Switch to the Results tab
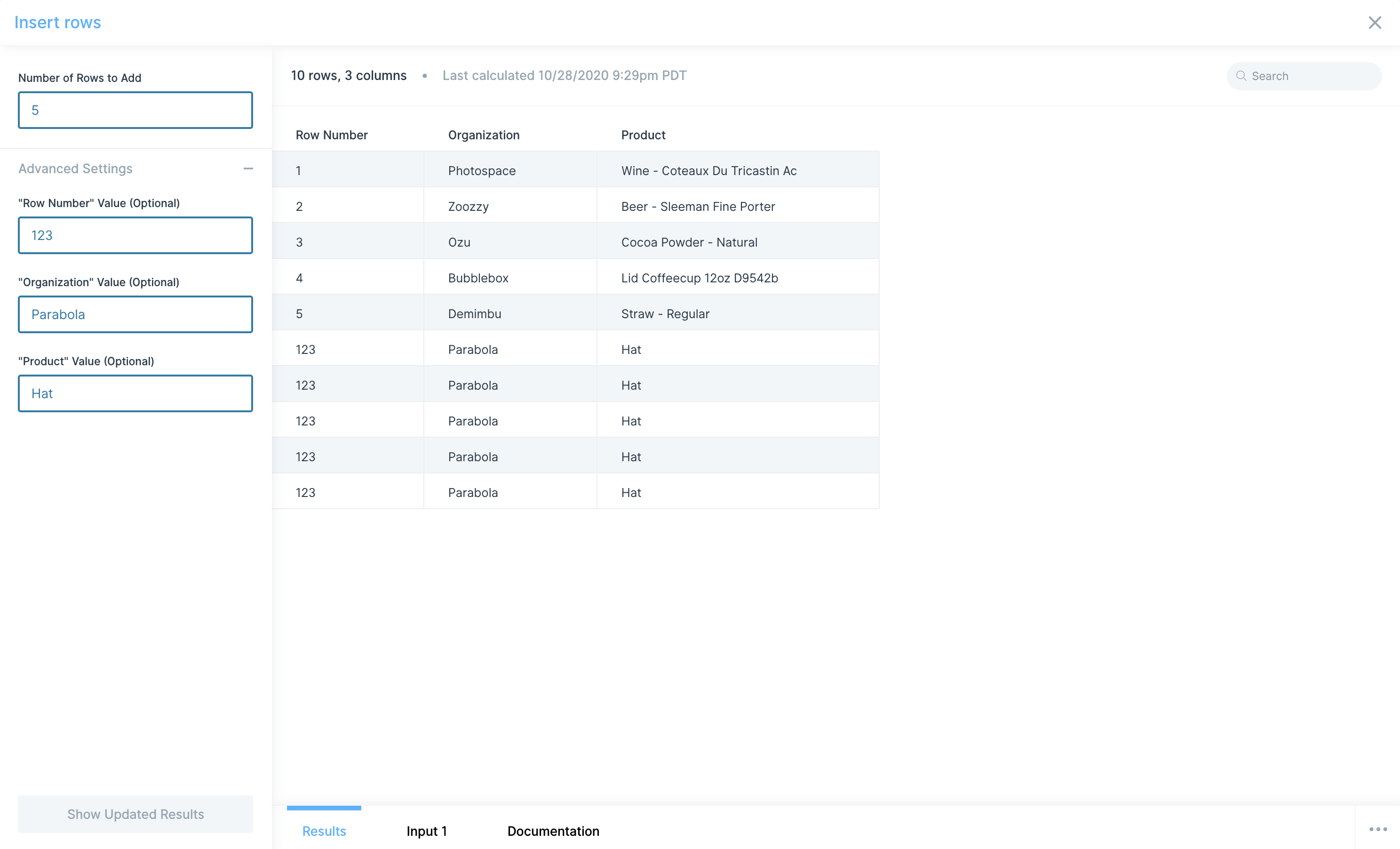This screenshot has width=1400, height=849. [x=324, y=831]
